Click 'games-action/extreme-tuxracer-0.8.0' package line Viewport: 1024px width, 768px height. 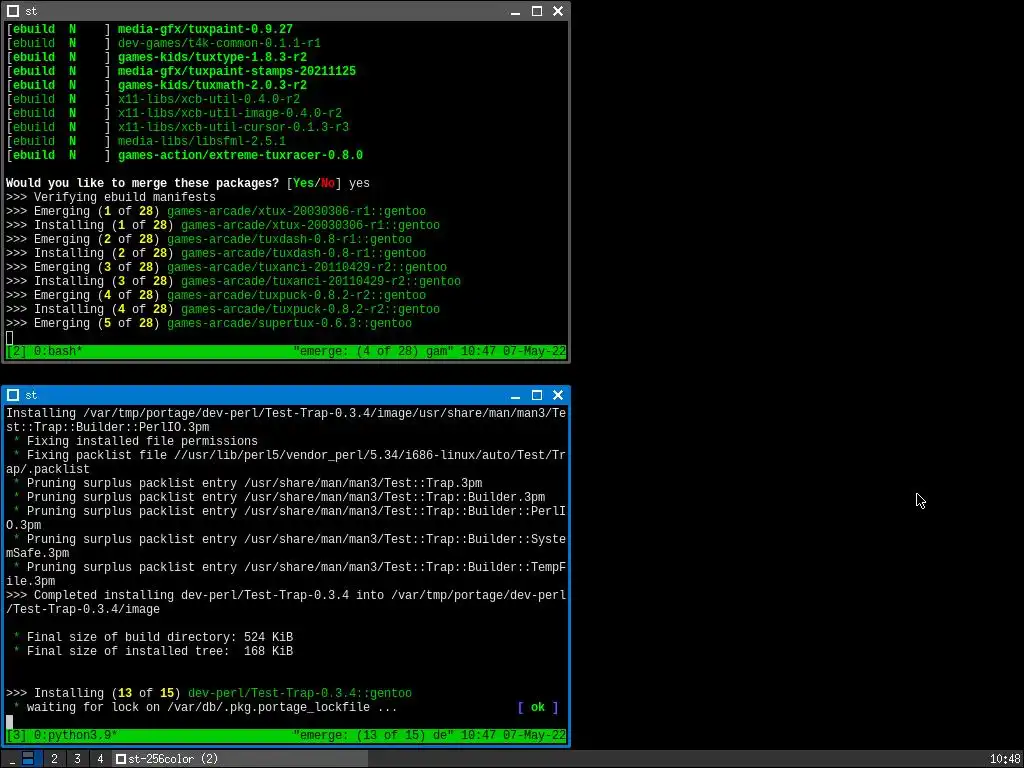(x=240, y=155)
